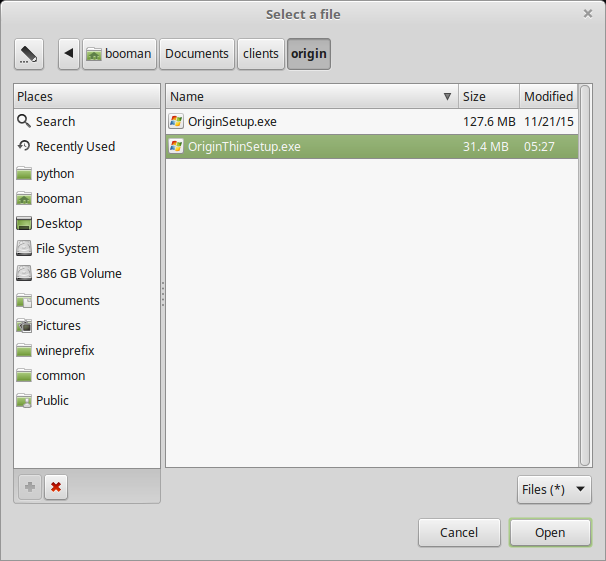Navigate to clients folder breadcrumb

[261, 54]
